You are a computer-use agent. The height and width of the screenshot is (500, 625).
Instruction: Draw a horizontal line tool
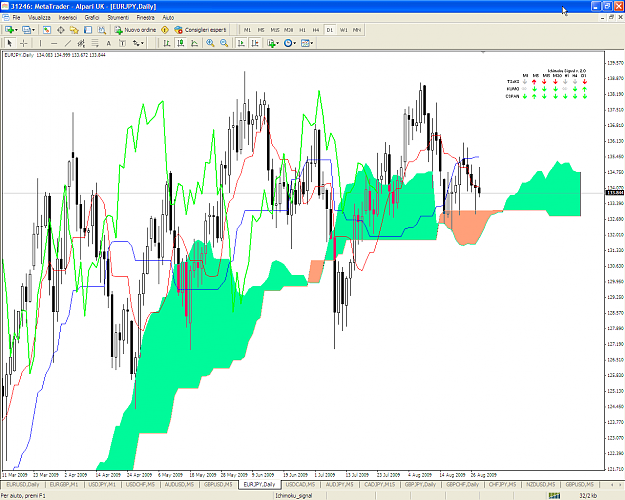(54, 43)
